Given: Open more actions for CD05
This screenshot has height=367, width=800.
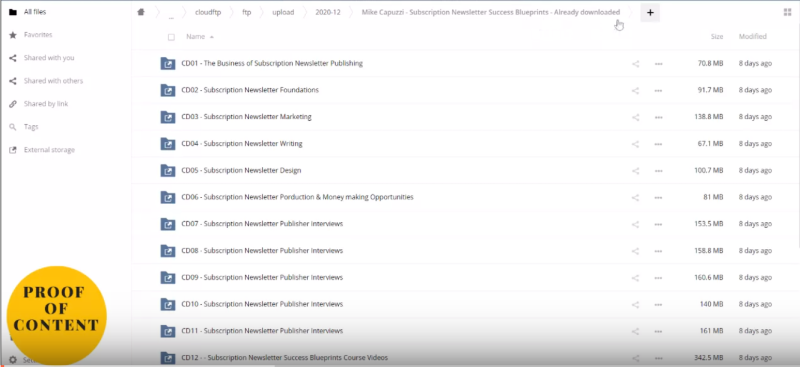Looking at the screenshot, I should (659, 171).
